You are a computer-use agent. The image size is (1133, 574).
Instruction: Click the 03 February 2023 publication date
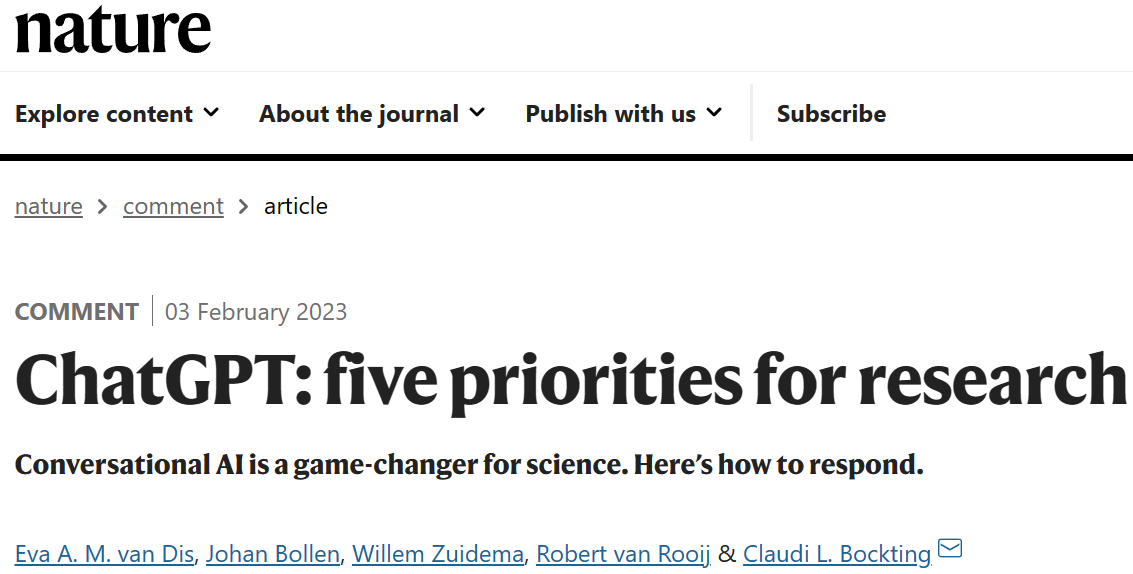pyautogui.click(x=256, y=312)
